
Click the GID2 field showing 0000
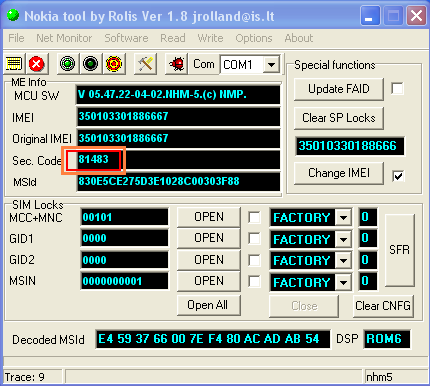point(124,260)
